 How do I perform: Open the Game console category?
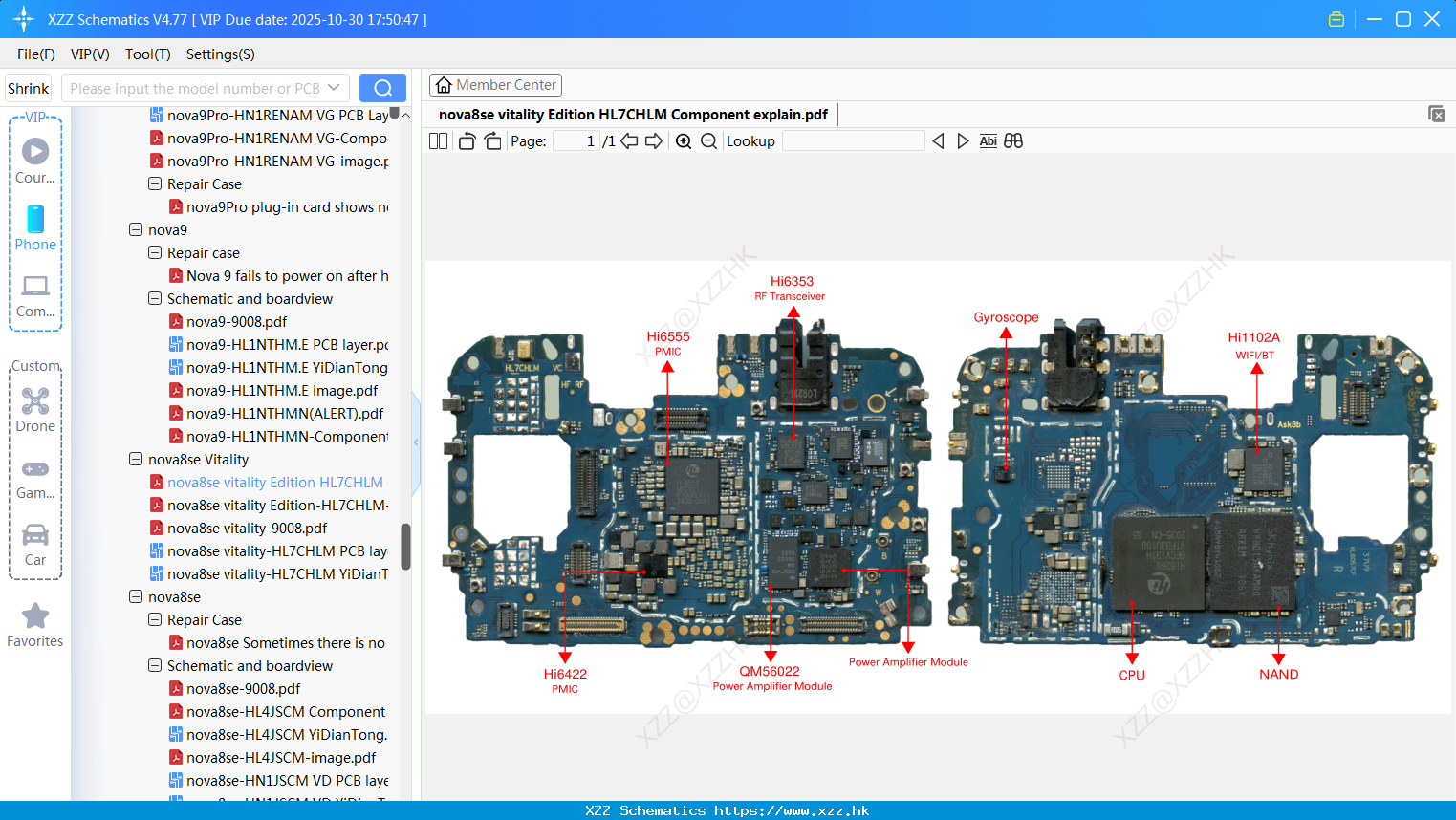pos(35,478)
